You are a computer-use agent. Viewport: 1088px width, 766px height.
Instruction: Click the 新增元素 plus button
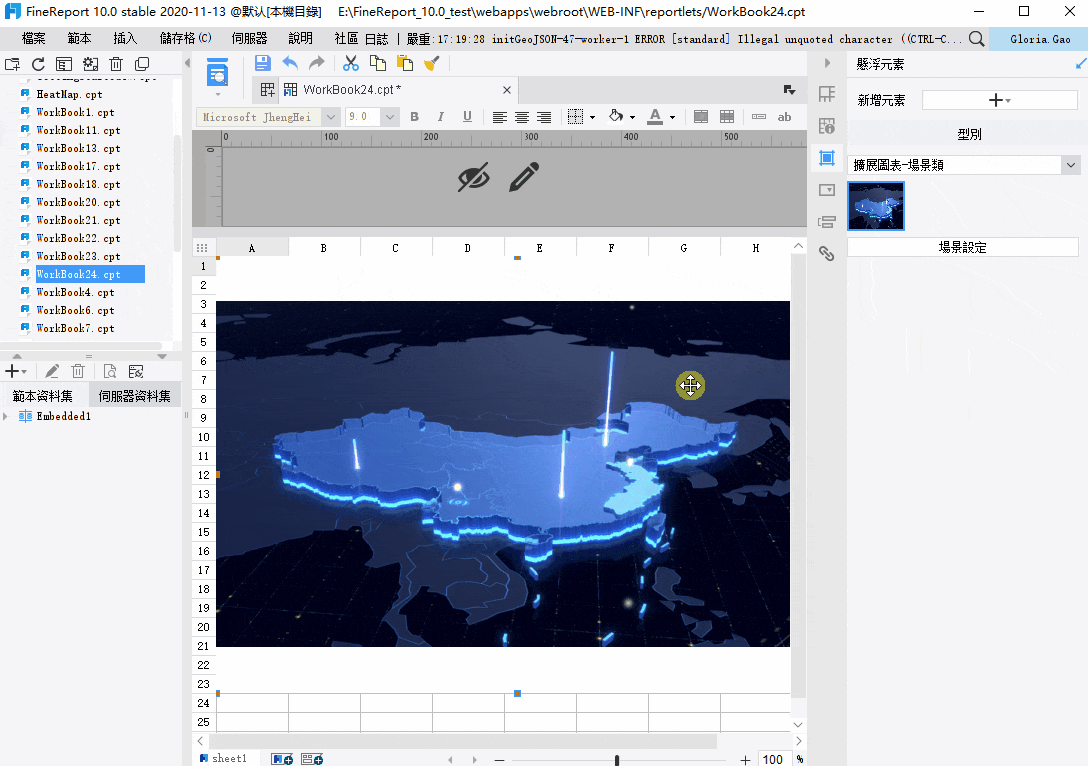click(999, 100)
